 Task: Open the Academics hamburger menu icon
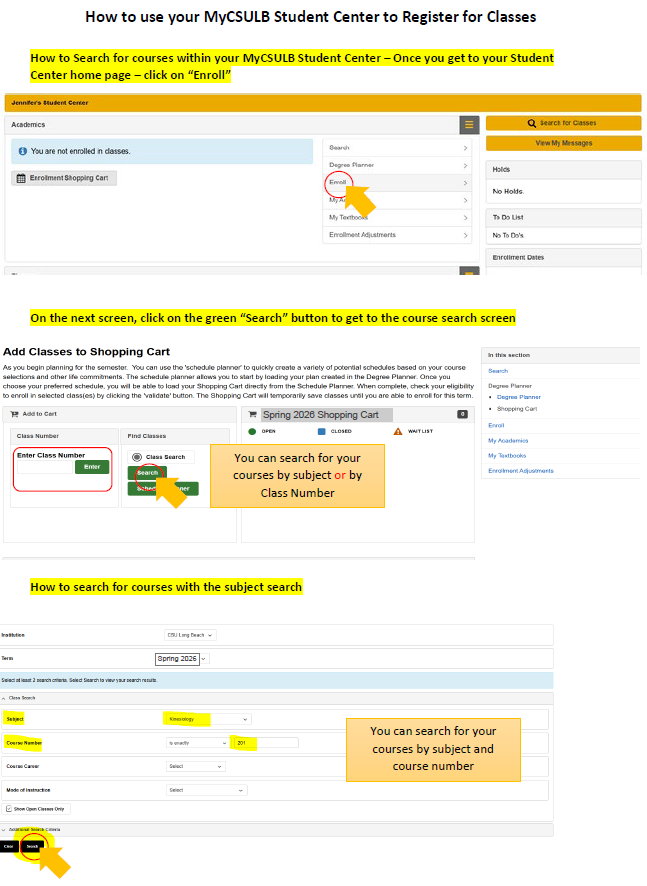click(469, 125)
